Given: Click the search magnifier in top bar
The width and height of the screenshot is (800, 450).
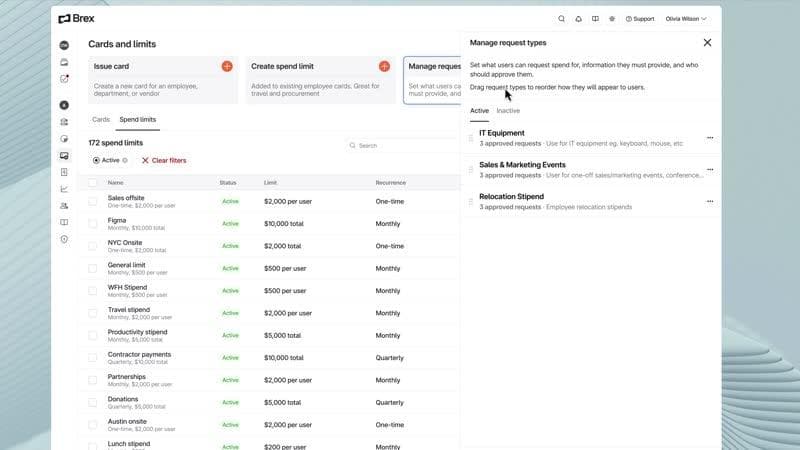Looking at the screenshot, I should click(562, 19).
